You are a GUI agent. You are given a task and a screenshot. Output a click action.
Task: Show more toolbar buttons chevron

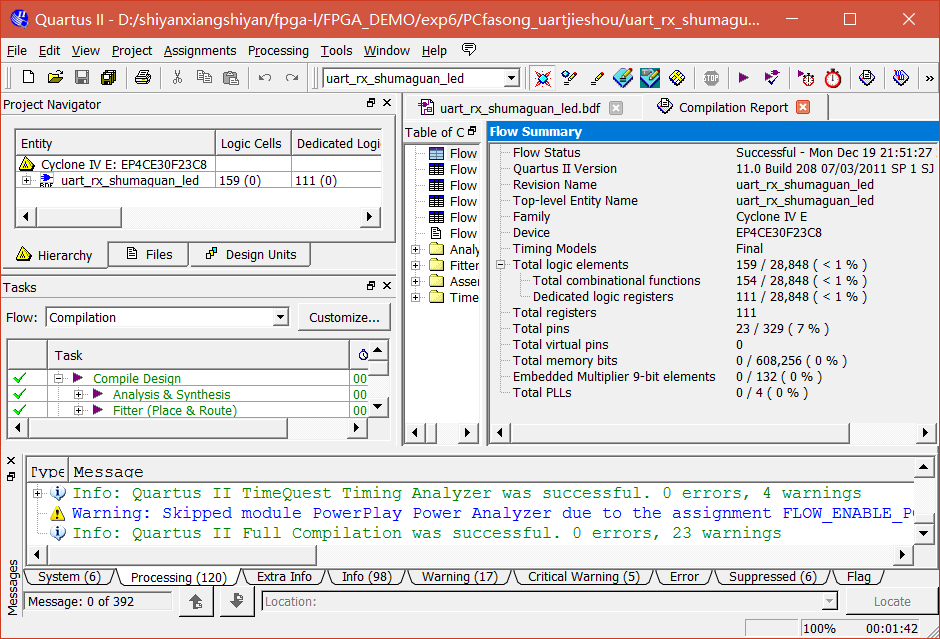point(929,79)
